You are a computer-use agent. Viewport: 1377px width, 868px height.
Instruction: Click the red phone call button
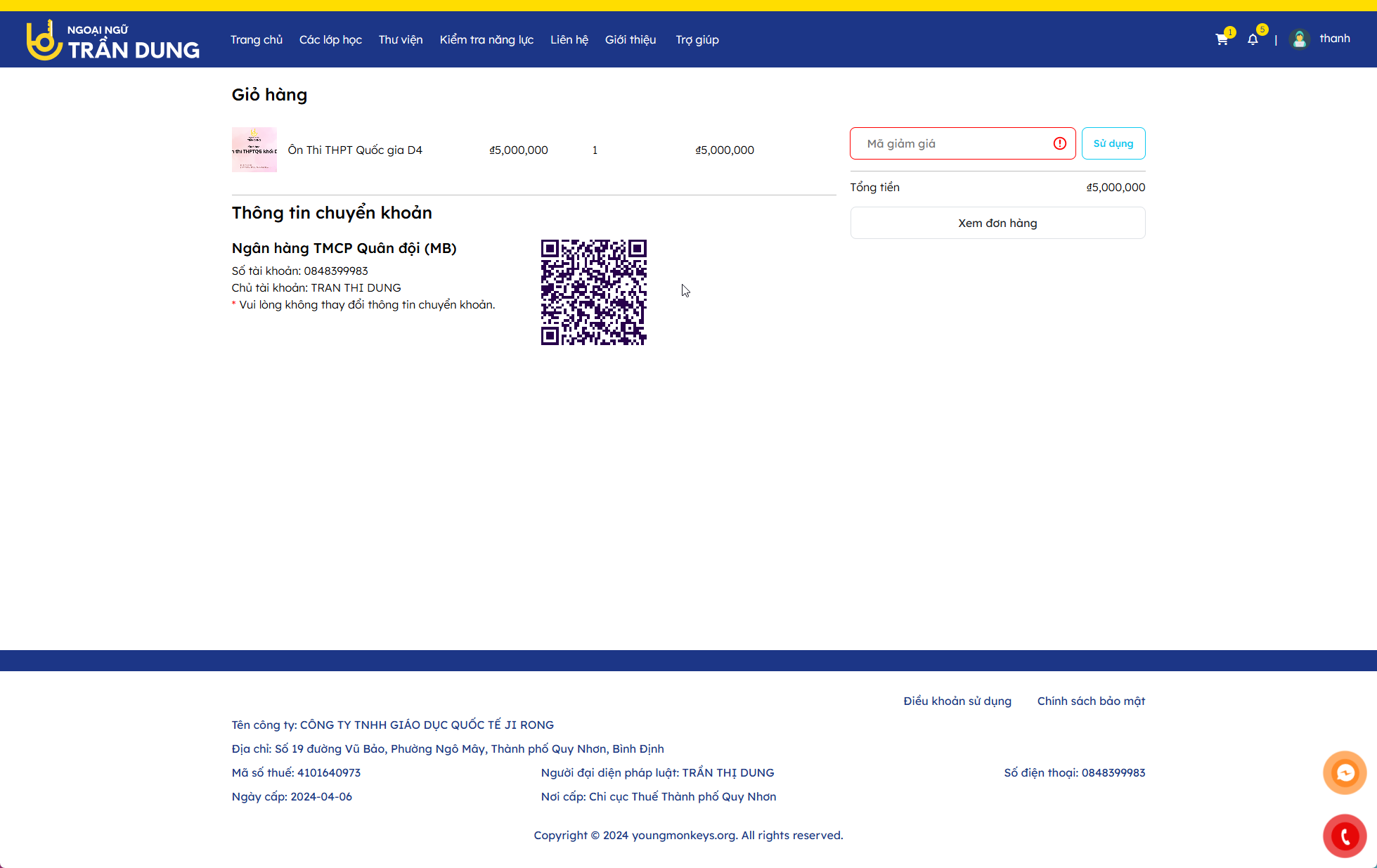[x=1345, y=836]
